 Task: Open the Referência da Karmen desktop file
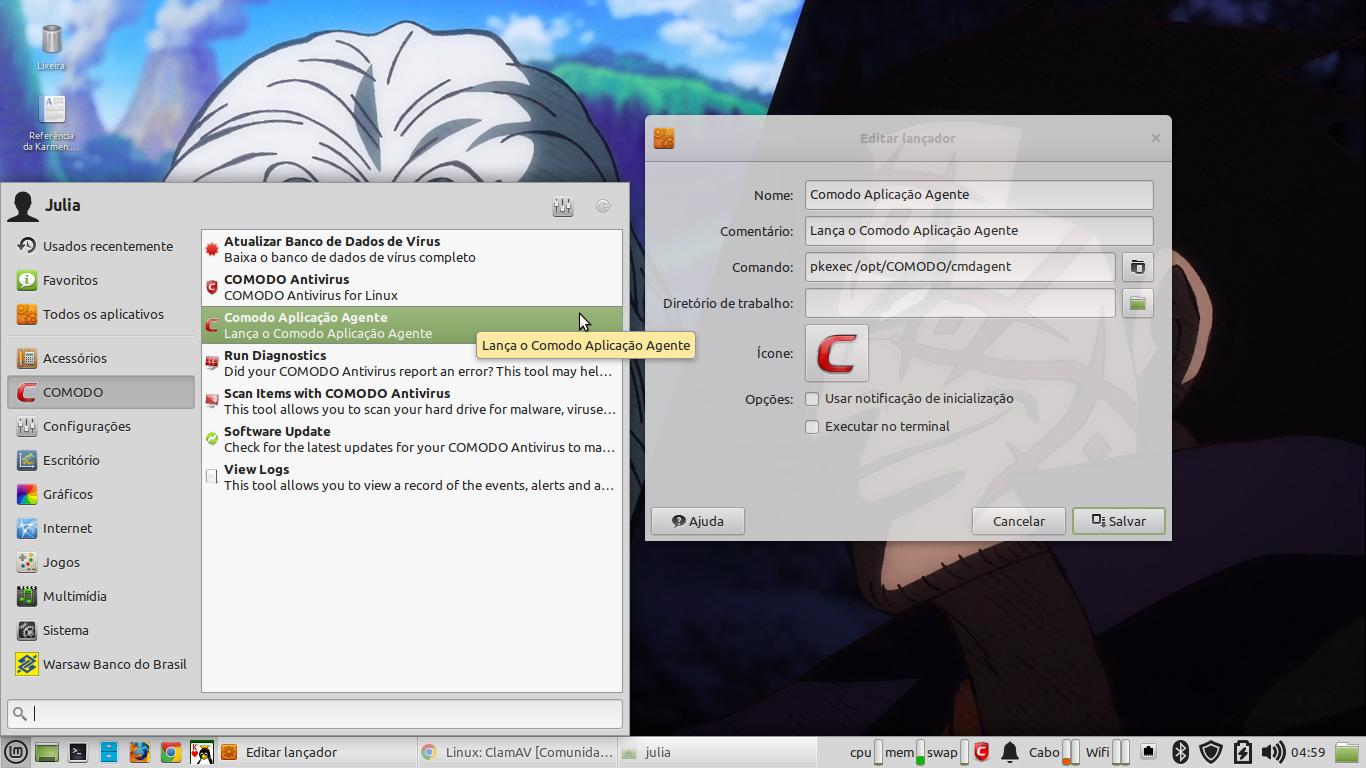pyautogui.click(x=51, y=123)
